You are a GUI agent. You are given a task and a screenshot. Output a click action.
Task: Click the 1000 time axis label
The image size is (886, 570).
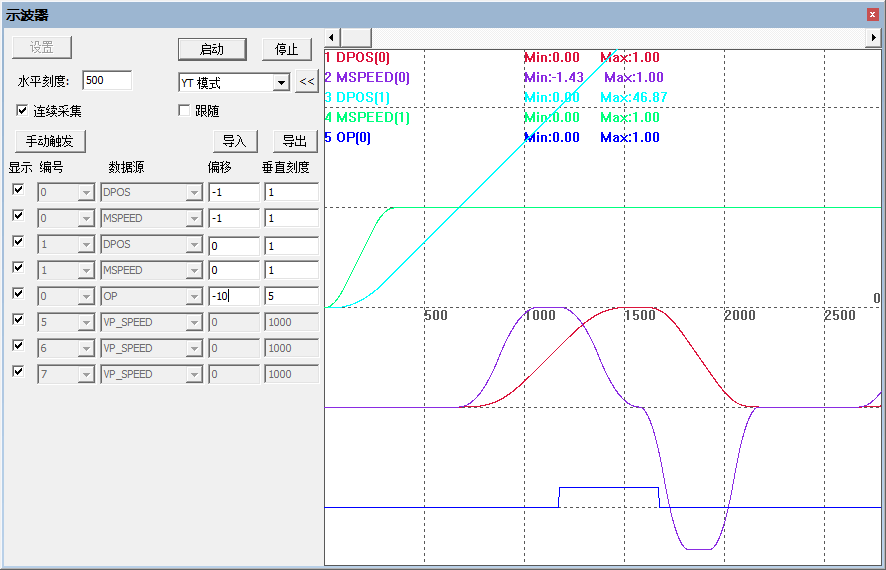pos(540,315)
